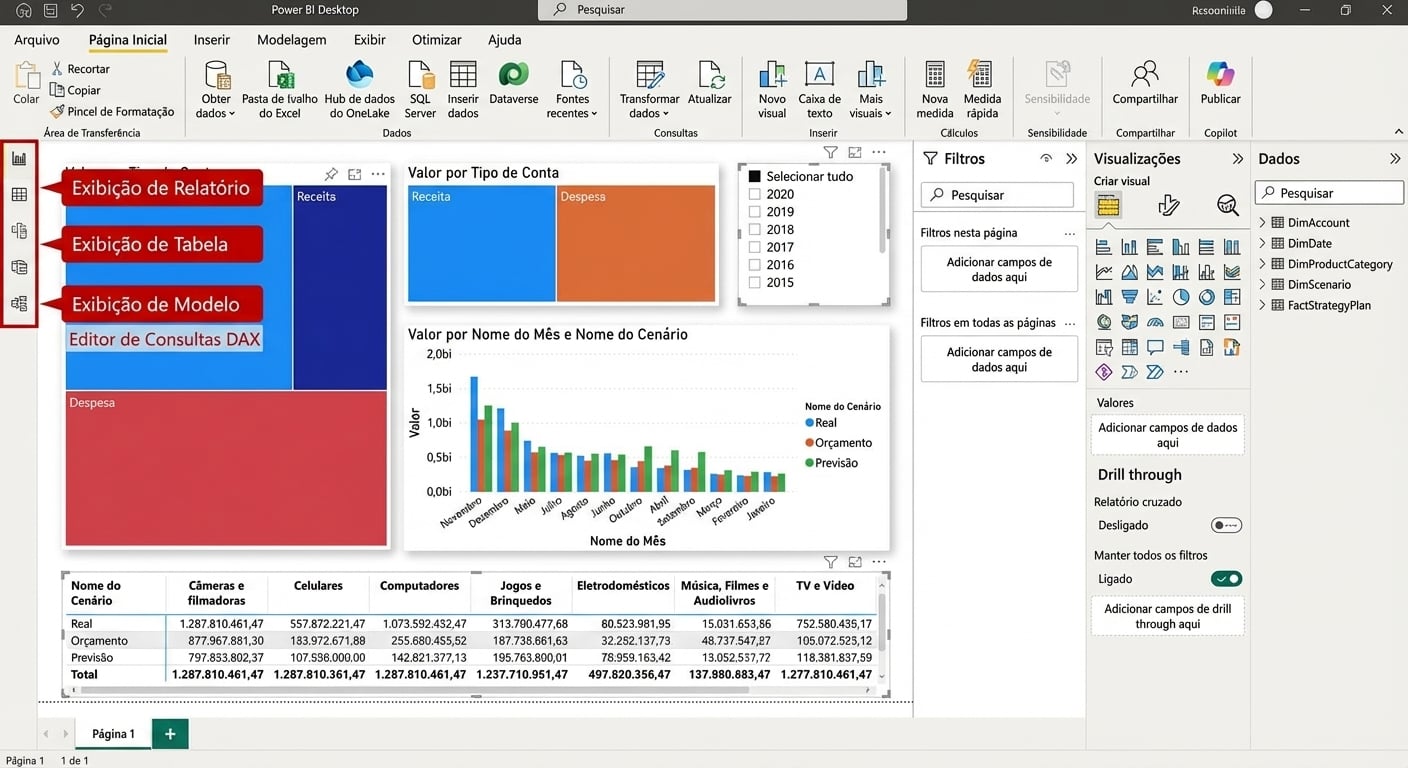Add a new page with the plus button
This screenshot has width=1408, height=768.
pos(169,733)
